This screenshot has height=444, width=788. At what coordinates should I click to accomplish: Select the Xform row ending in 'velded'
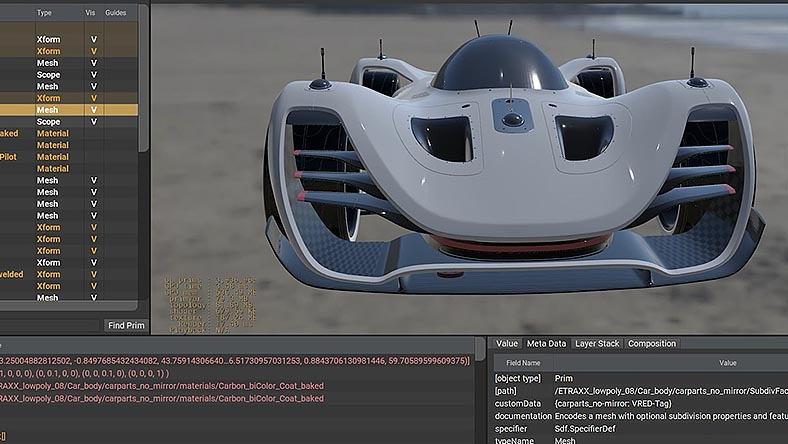click(x=69, y=274)
